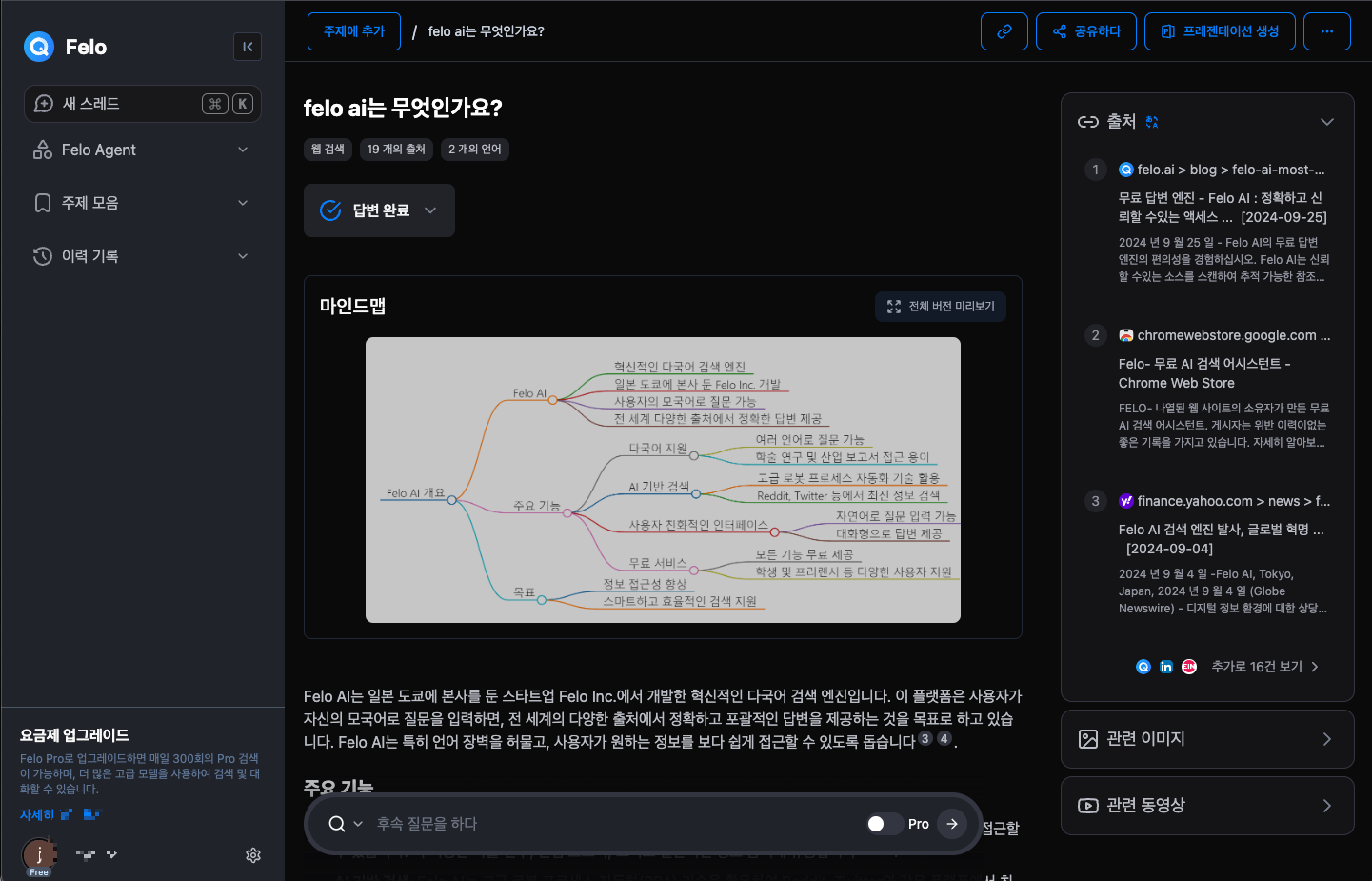Toggle the Pro search switch
This screenshot has height=881, width=1372.
tap(885, 824)
